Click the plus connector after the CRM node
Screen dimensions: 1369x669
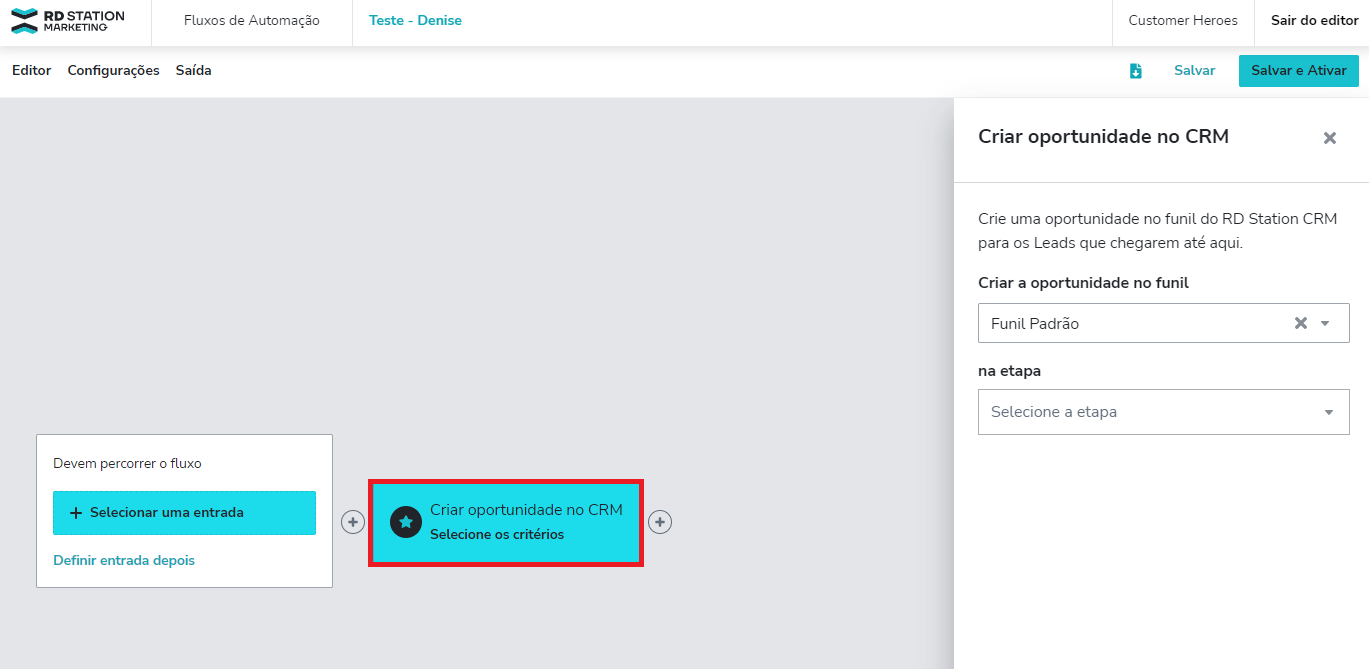pyautogui.click(x=660, y=522)
